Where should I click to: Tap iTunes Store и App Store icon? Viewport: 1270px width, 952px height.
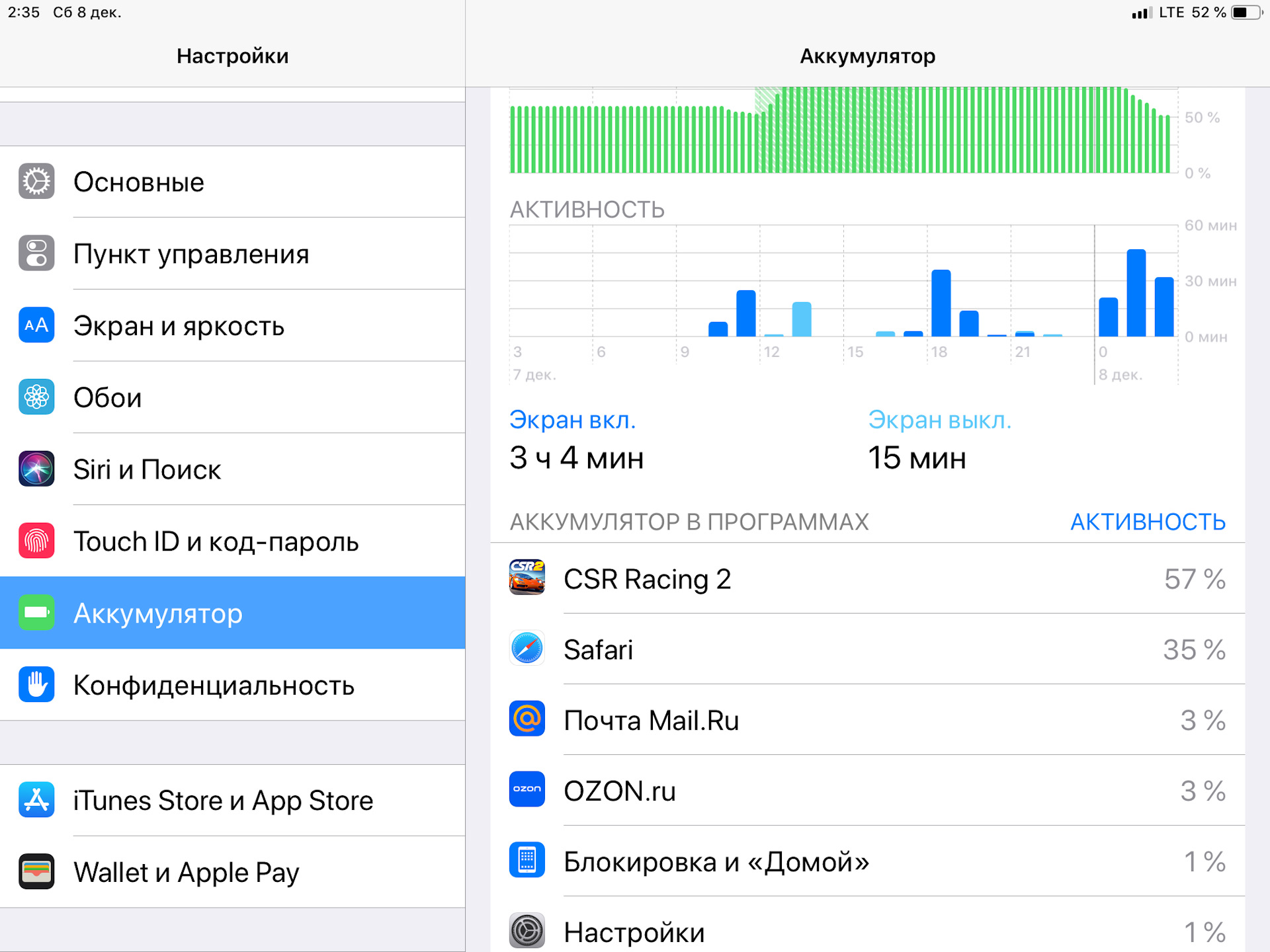[x=36, y=800]
